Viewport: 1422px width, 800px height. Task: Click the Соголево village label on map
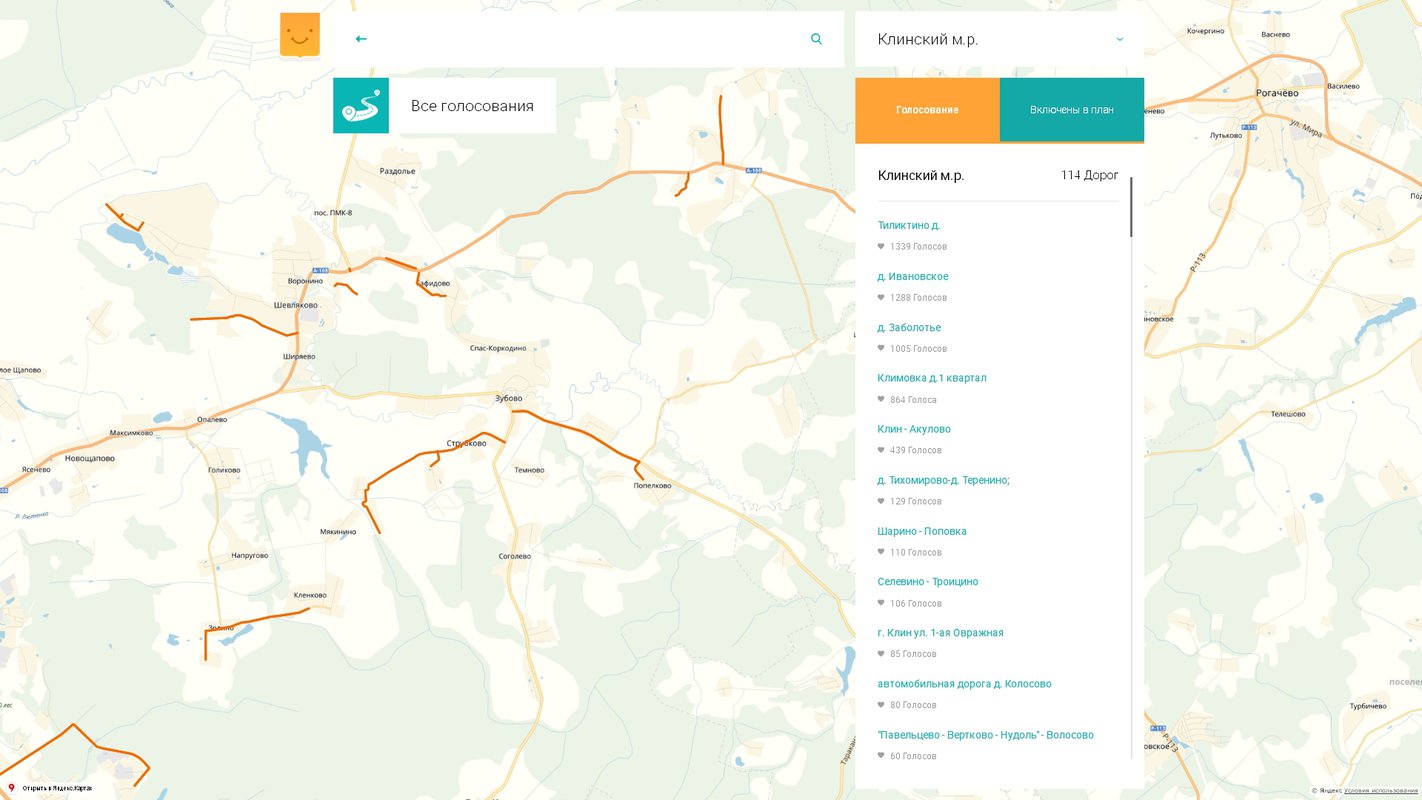514,556
